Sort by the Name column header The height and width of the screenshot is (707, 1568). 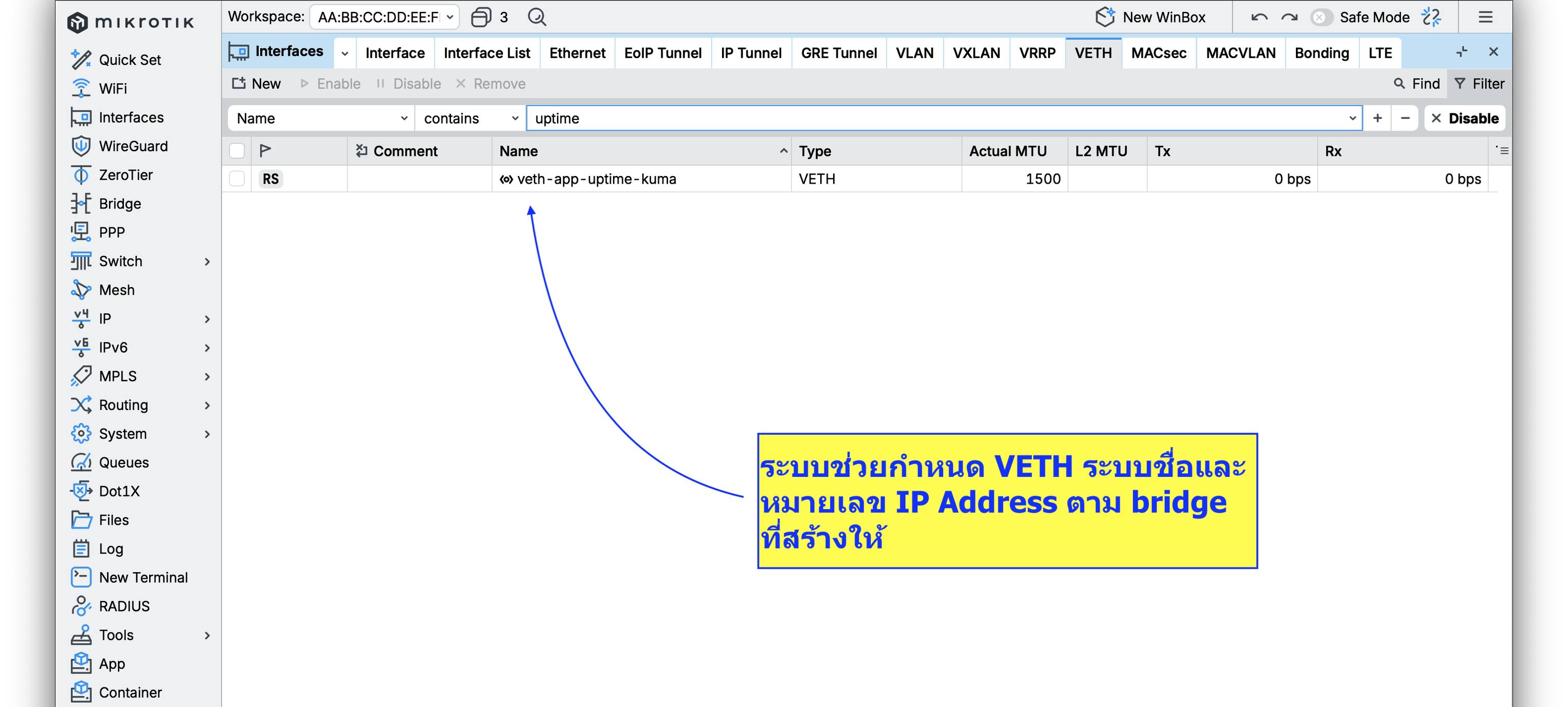[x=642, y=150]
